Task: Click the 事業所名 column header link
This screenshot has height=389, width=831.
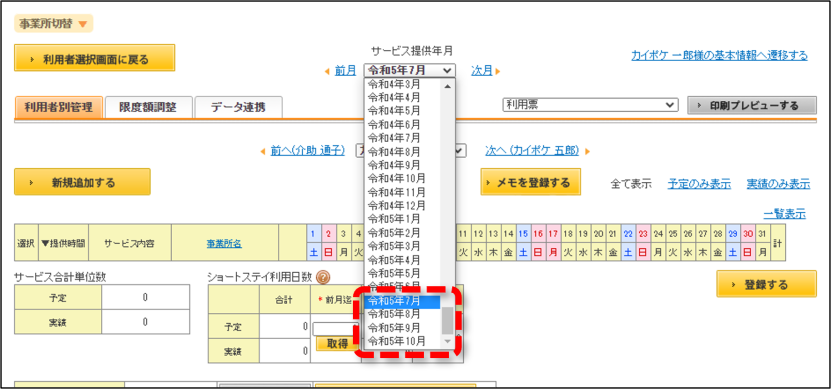Action: [224, 243]
